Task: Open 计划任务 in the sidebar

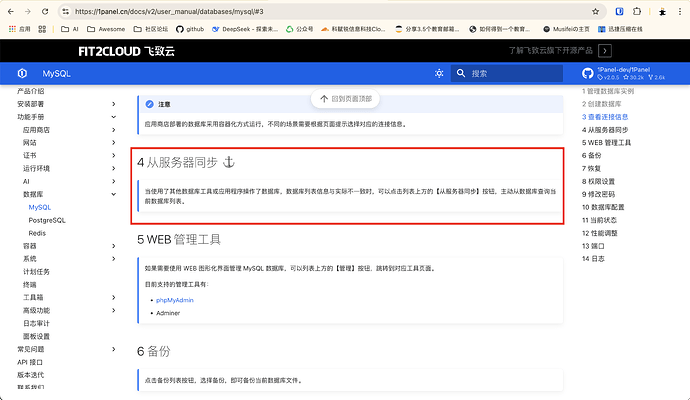Action: point(36,272)
